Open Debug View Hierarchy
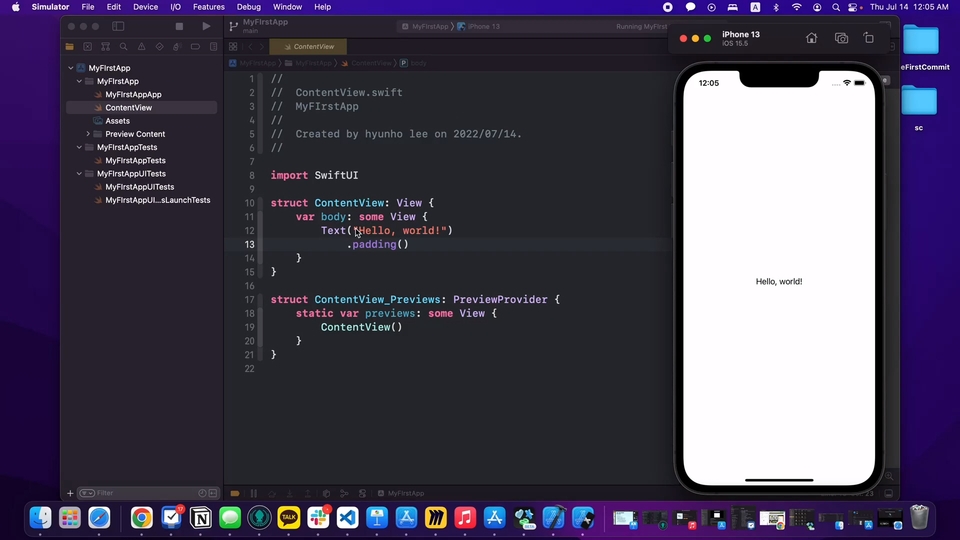This screenshot has height=540, width=960. pos(326,493)
